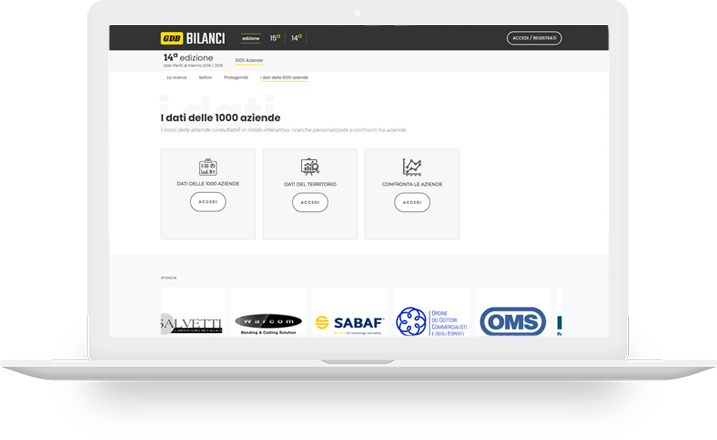The width and height of the screenshot is (717, 440).
Task: Open the Salvetti sponsor logo
Action: coord(193,320)
